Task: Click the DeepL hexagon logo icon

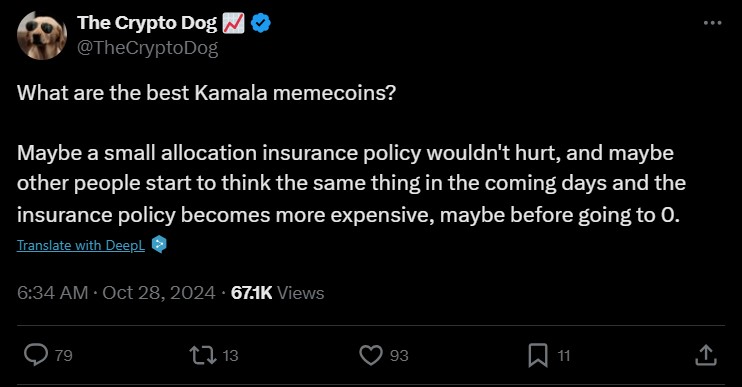Action: [159, 244]
